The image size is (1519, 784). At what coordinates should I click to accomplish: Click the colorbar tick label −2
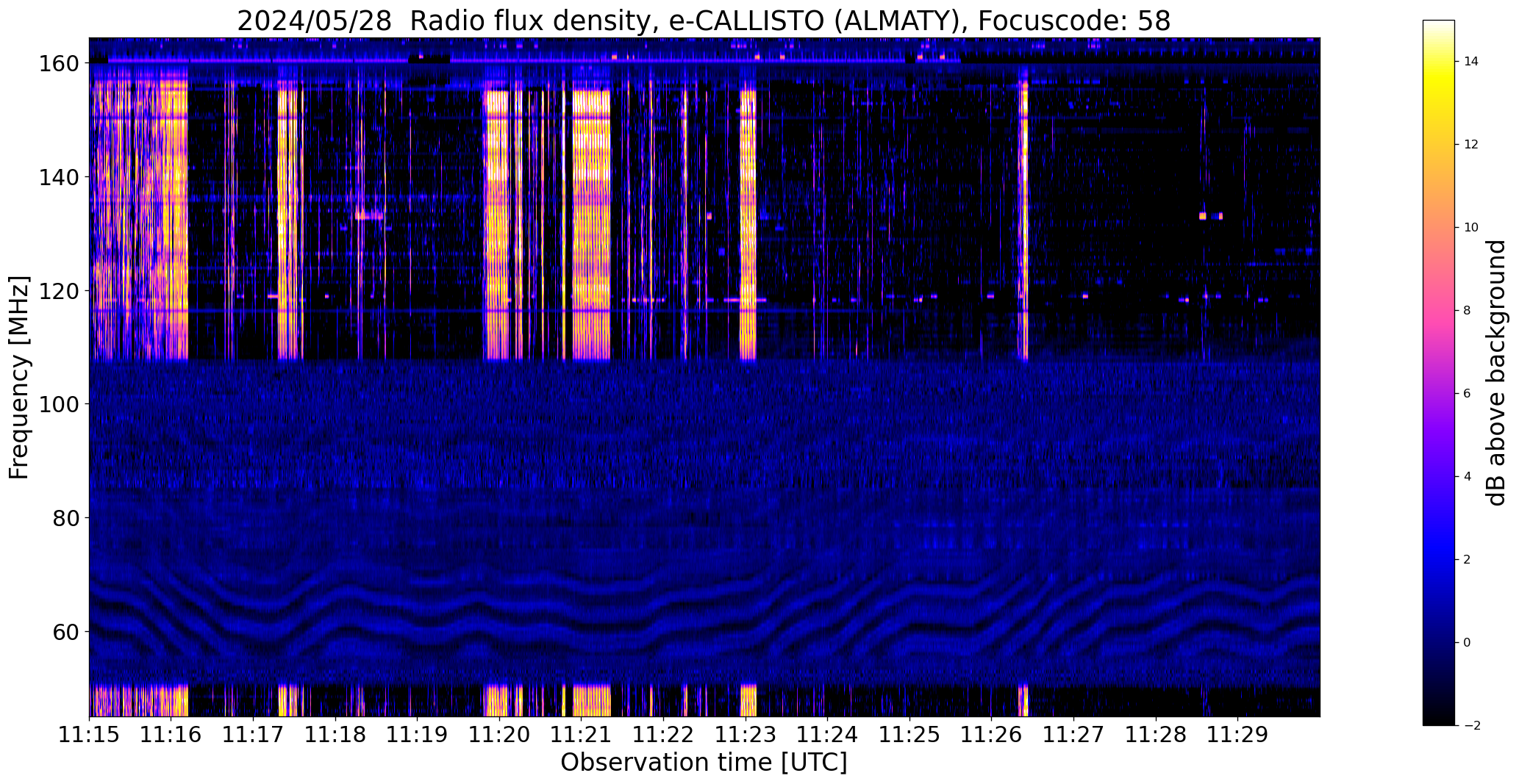1471,726
